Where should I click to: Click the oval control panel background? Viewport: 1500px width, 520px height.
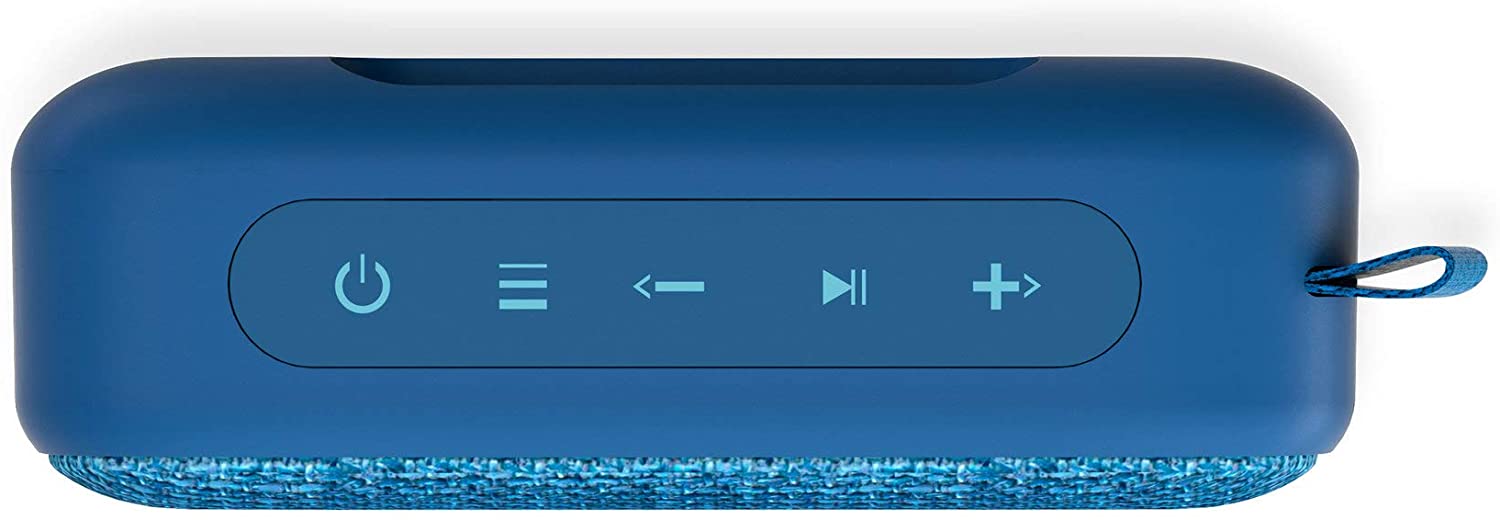(685, 284)
